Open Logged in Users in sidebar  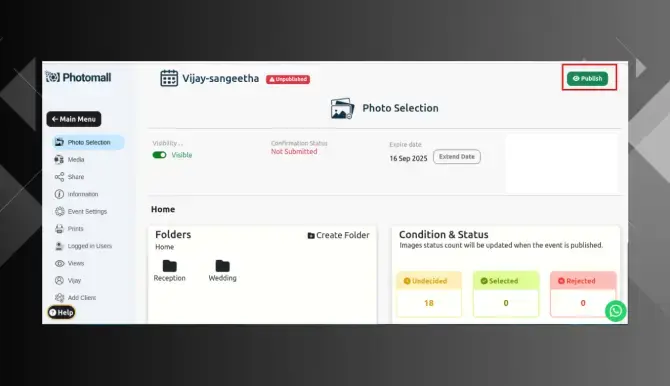coord(83,246)
